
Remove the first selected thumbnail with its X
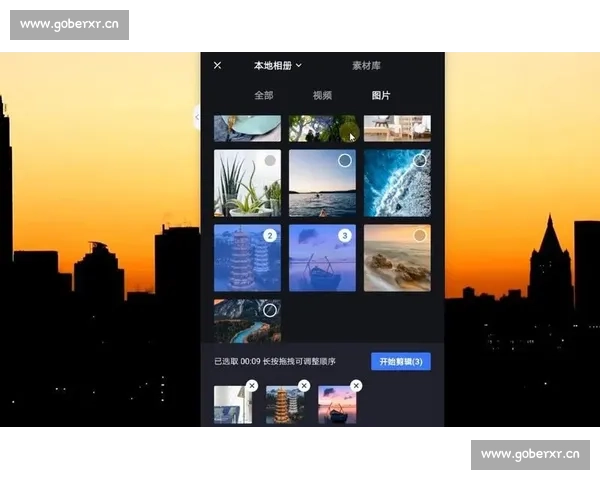pos(252,386)
